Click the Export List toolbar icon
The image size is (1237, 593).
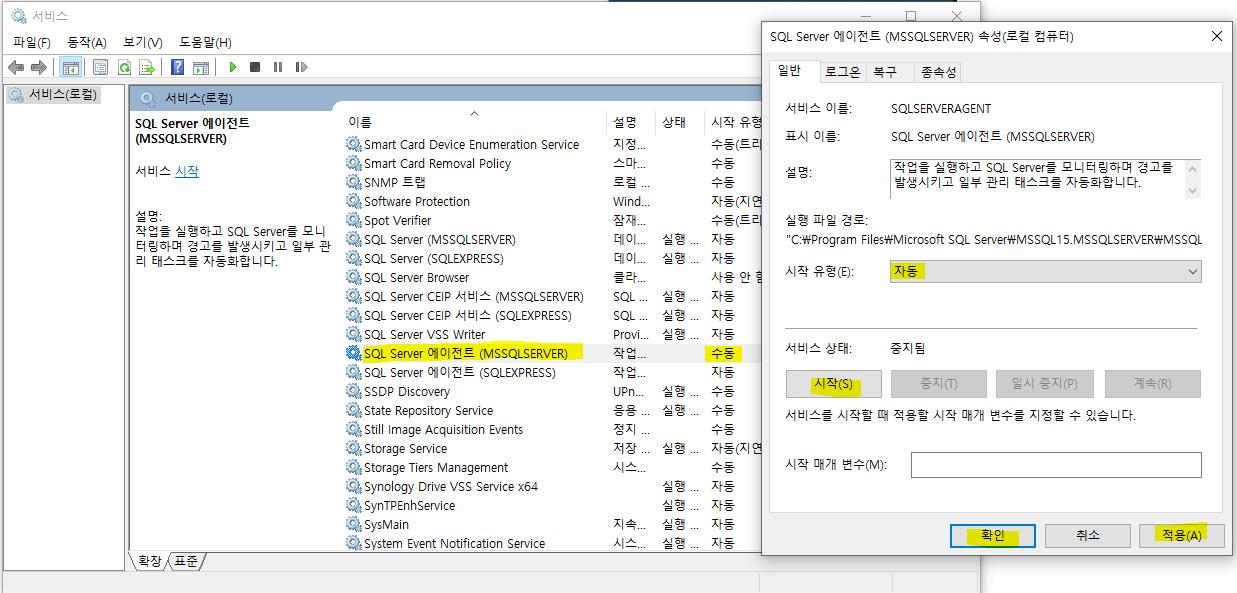147,67
